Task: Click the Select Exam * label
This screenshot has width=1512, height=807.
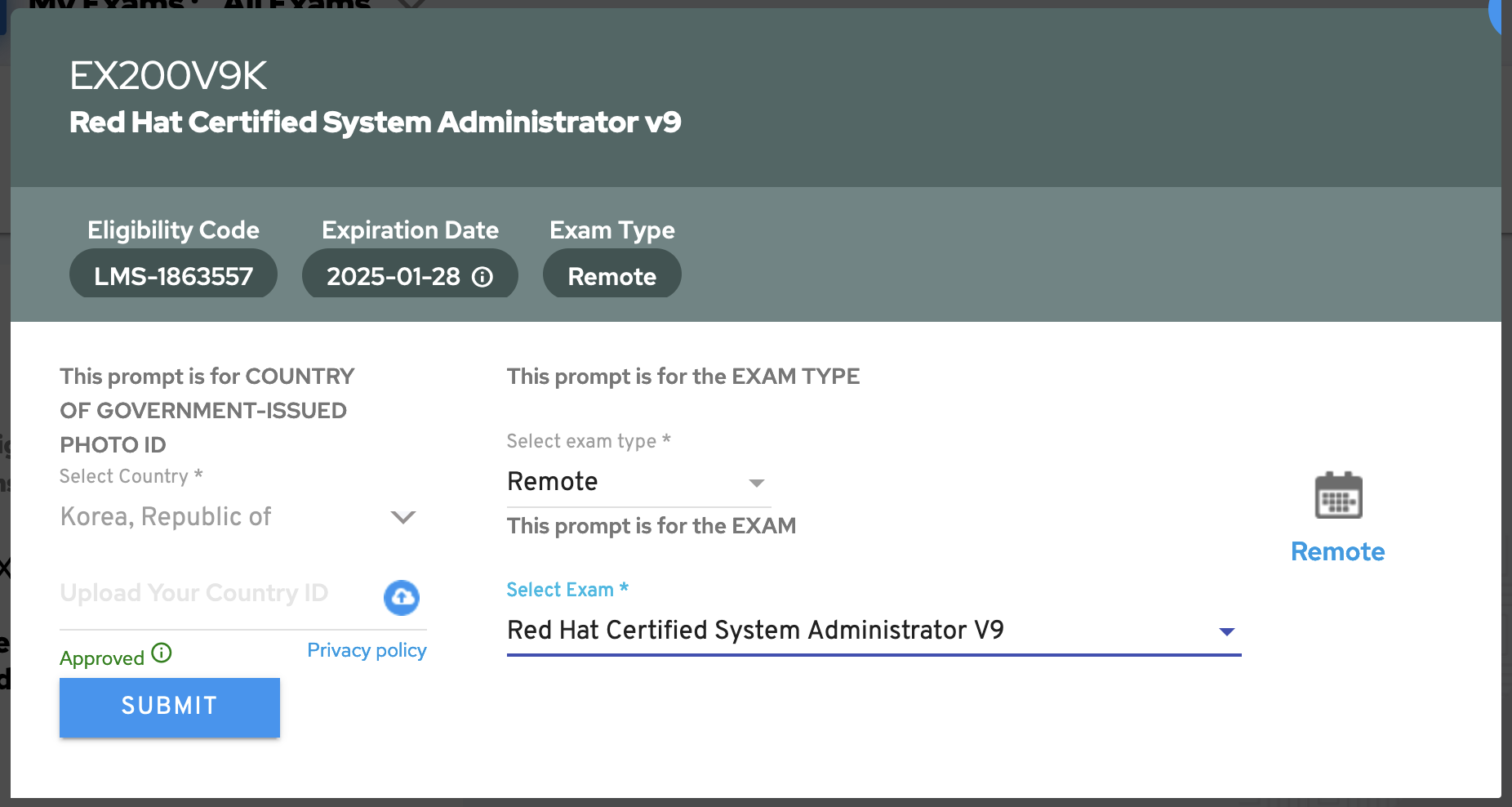Action: (567, 590)
